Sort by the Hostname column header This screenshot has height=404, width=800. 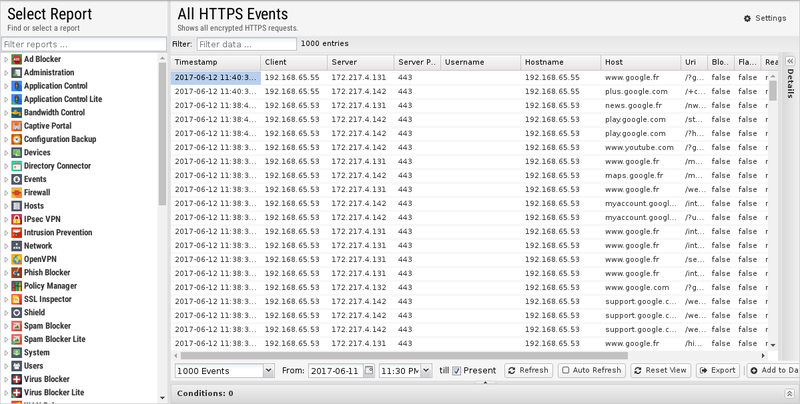(x=560, y=62)
